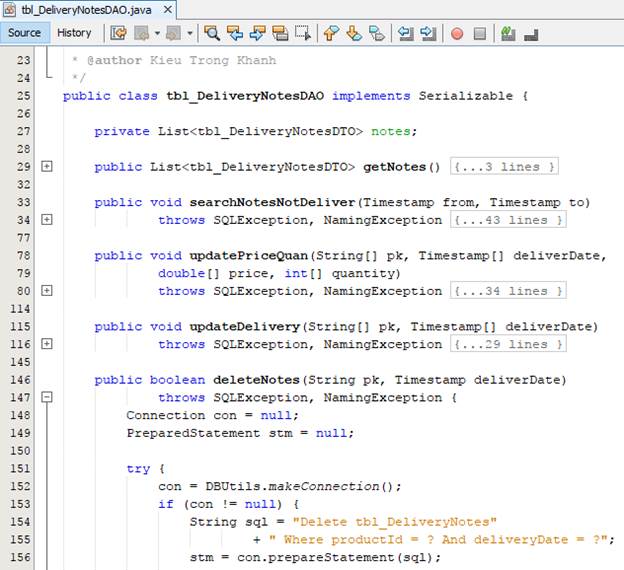Click 'Connection' type on line 148
Image resolution: width=624 pixels, height=570 pixels.
166,415
